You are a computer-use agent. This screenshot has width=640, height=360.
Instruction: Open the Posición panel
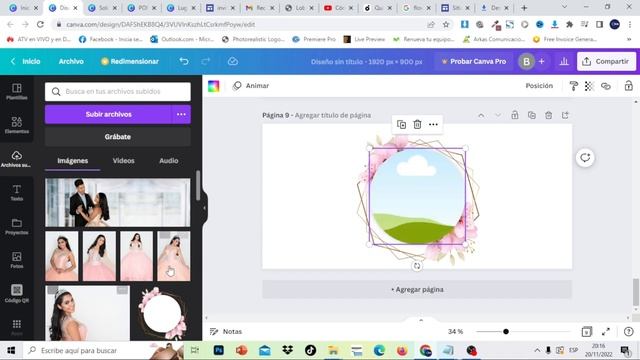pyautogui.click(x=539, y=86)
